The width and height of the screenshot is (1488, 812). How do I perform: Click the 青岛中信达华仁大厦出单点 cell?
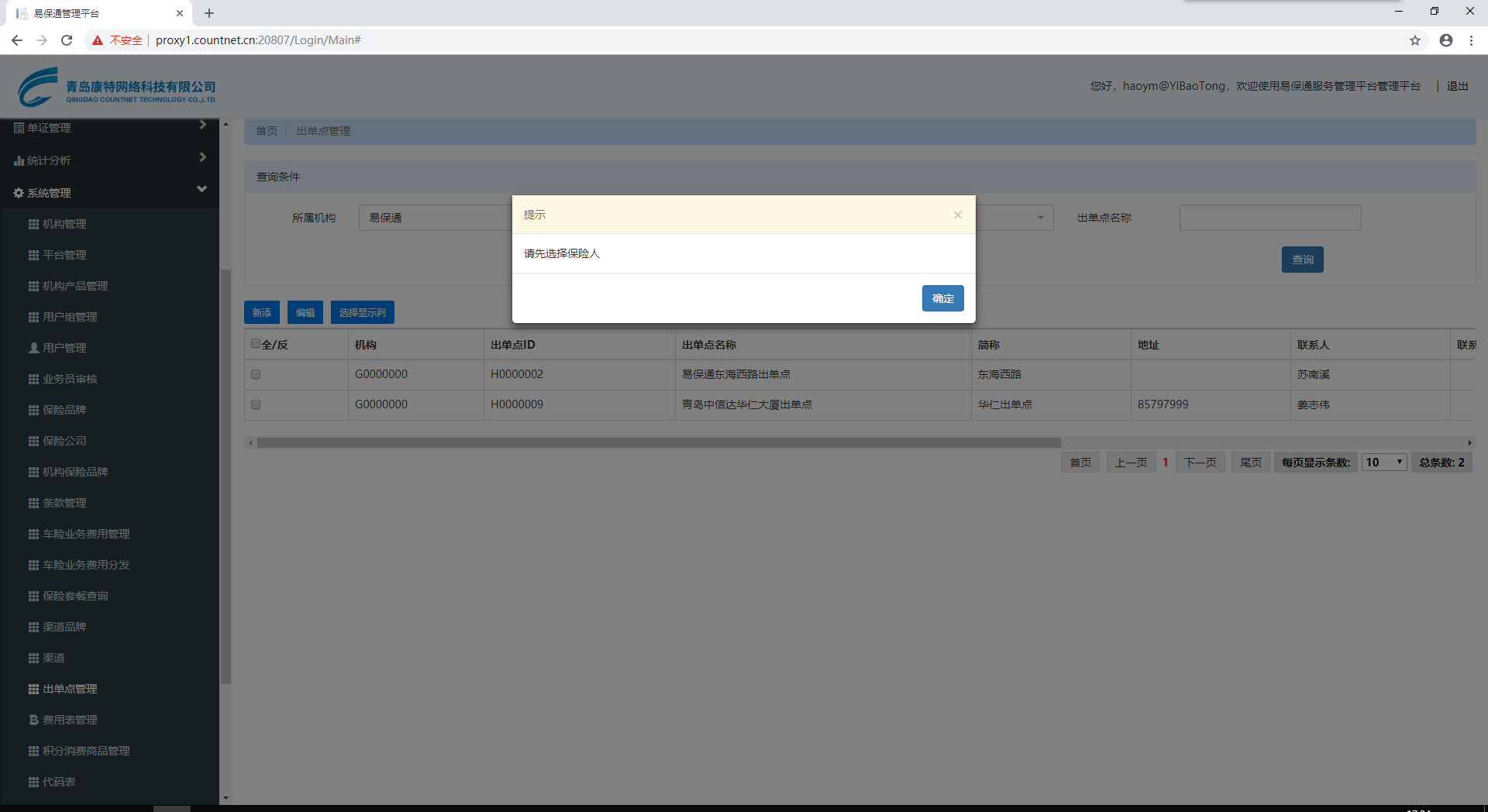pos(823,404)
